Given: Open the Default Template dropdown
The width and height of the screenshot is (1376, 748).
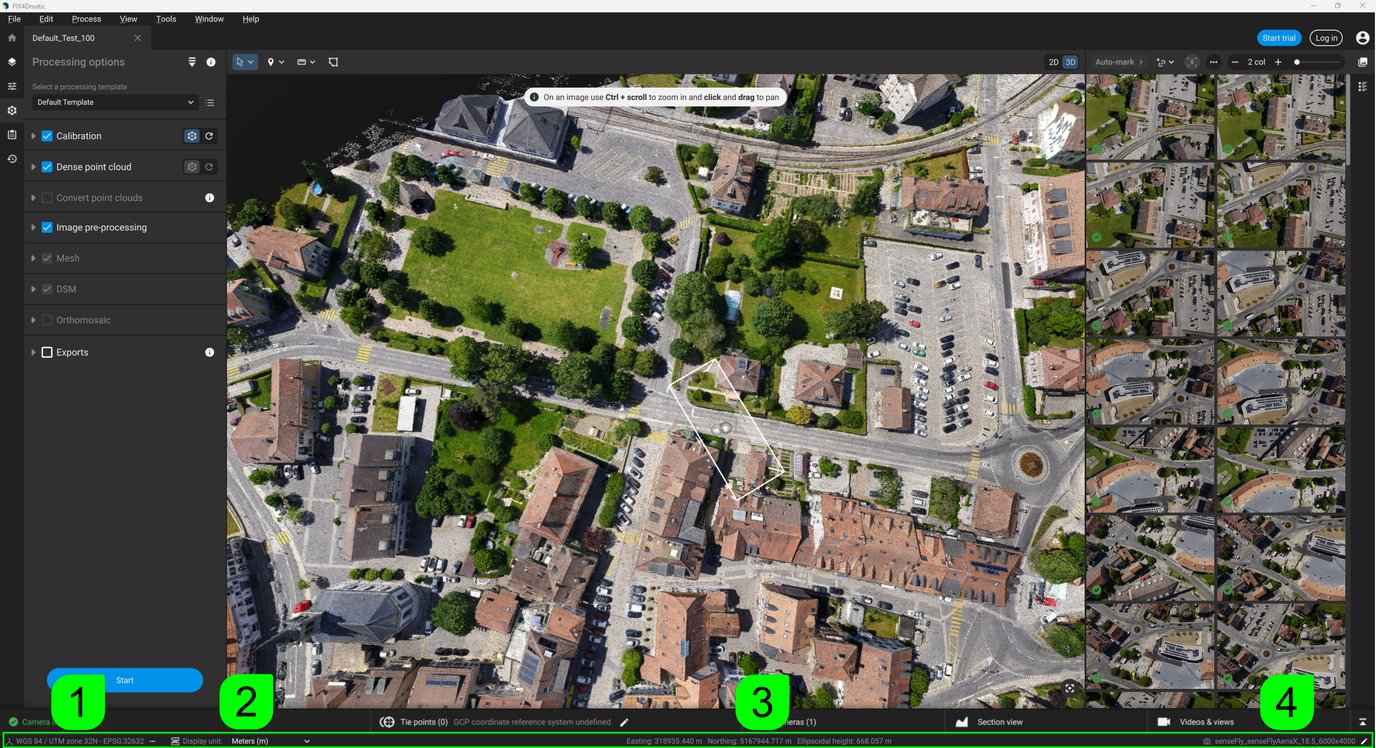Looking at the screenshot, I should pyautogui.click(x=115, y=102).
